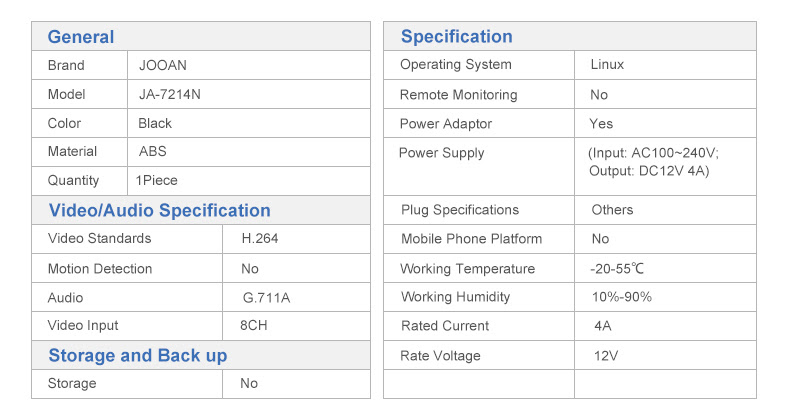Viewport: 790px width, 405px height.
Task: Click the Remote Monitoring label
Action: pos(458,95)
